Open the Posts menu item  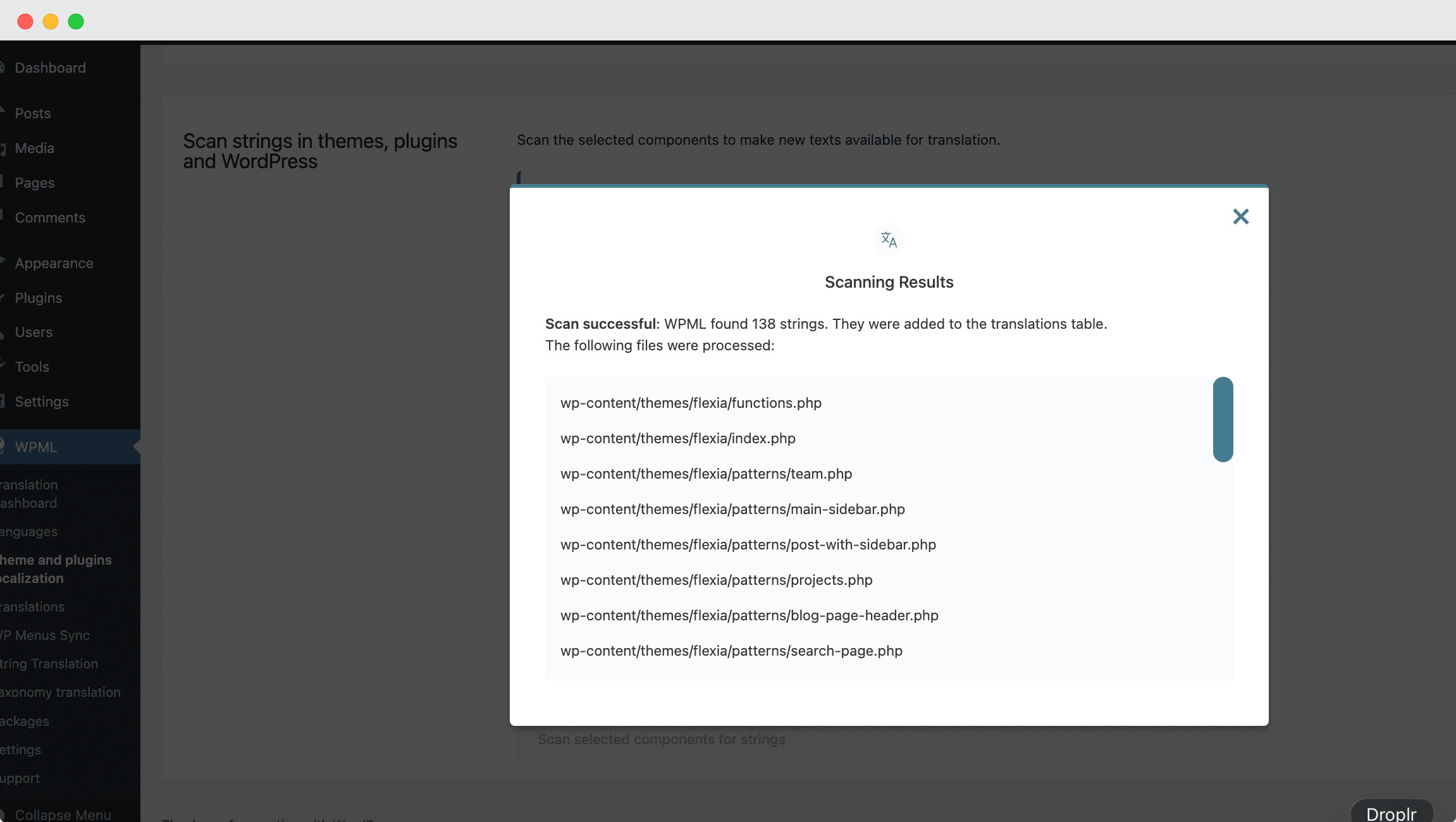(x=32, y=113)
